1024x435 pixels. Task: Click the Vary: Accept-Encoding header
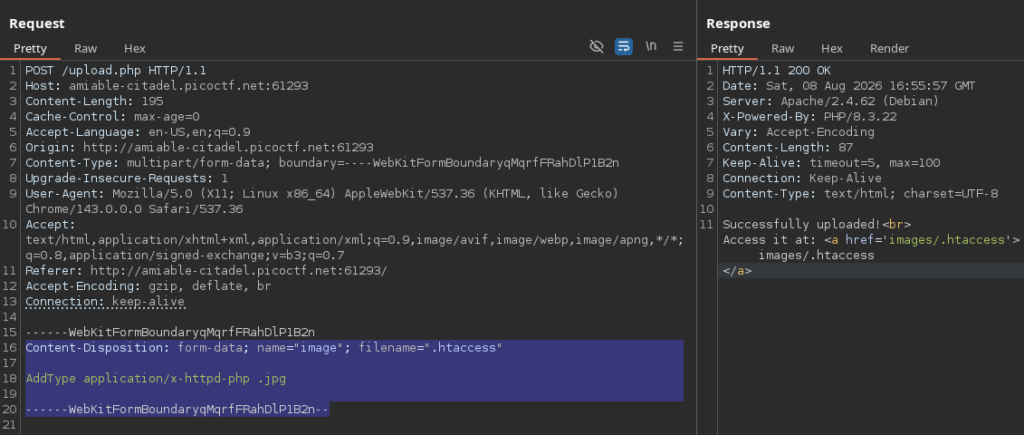pos(798,132)
